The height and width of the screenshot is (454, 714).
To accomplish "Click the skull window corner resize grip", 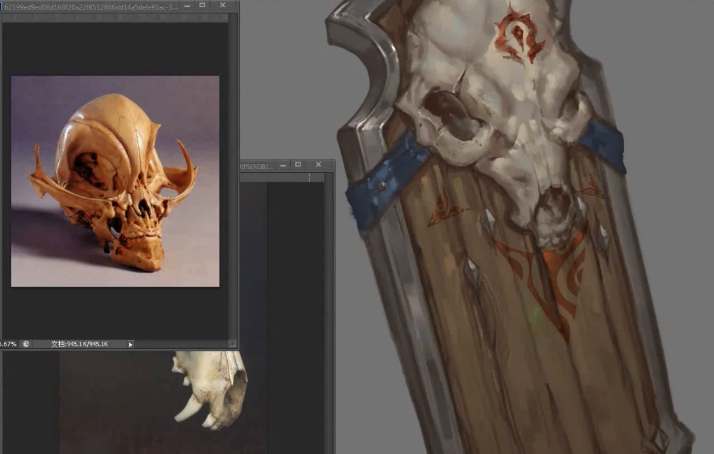I will (x=233, y=344).
